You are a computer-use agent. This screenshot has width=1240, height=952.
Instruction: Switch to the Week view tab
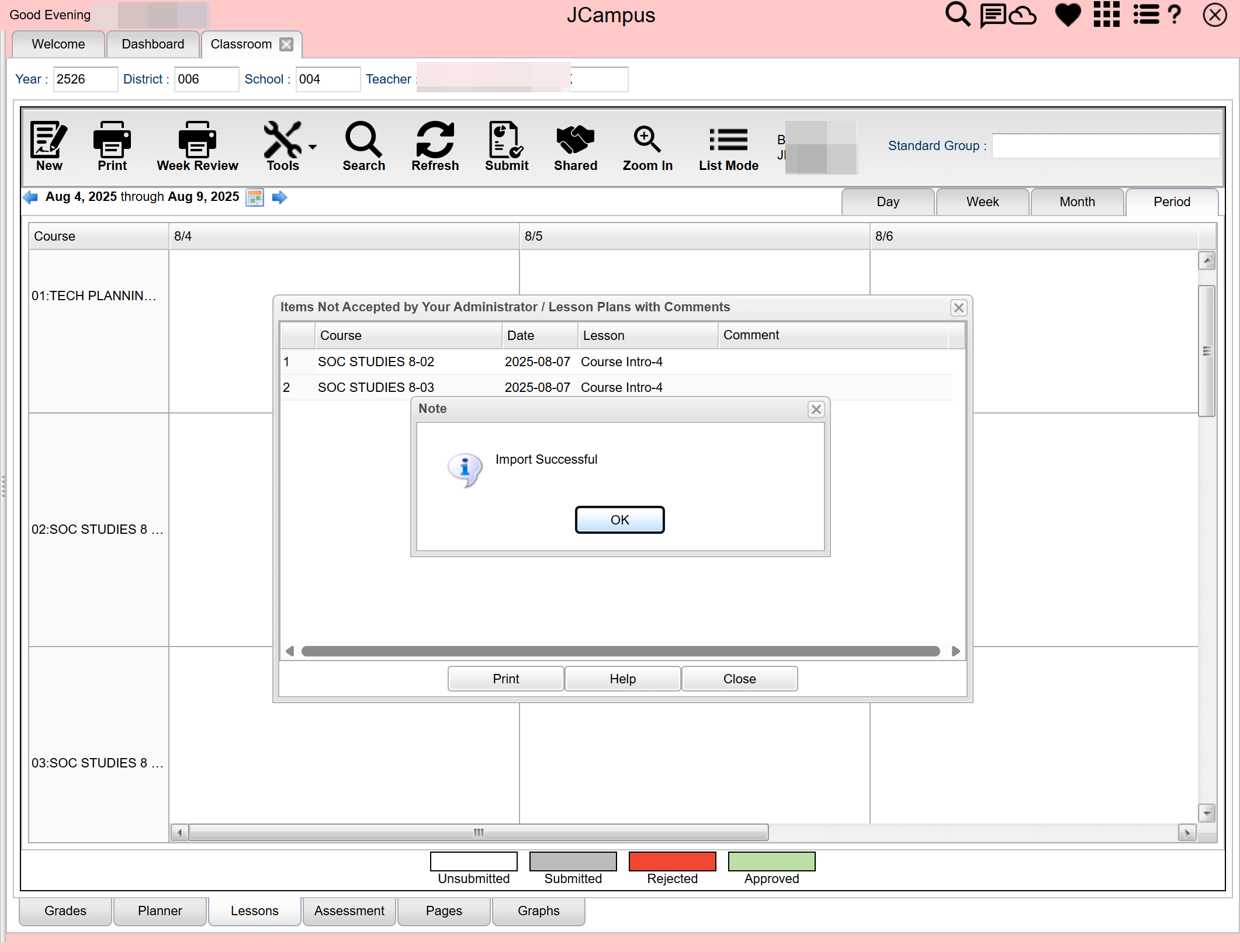[x=982, y=202]
